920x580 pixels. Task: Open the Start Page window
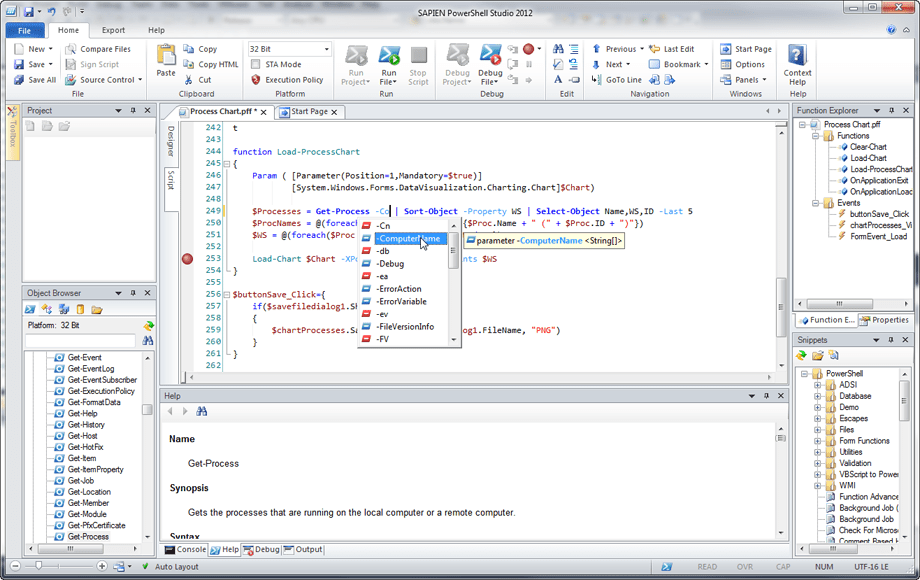click(x=750, y=48)
